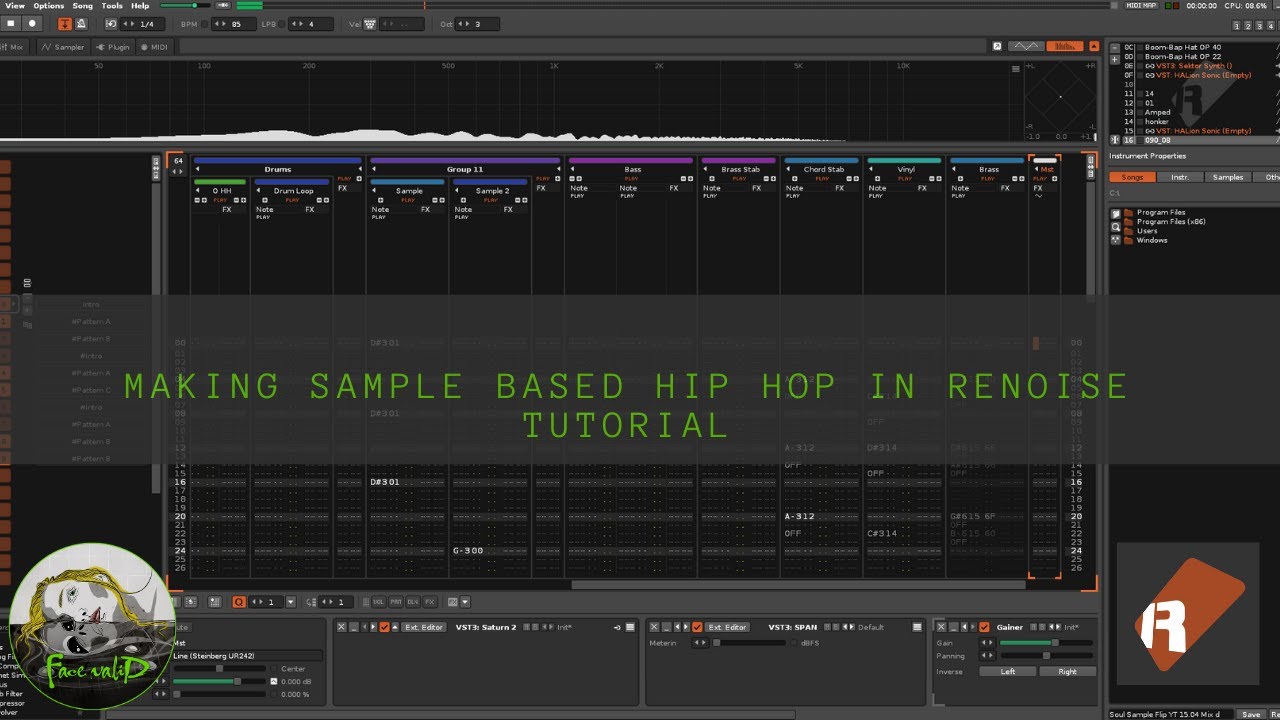Toggle the VOL column button

point(378,602)
